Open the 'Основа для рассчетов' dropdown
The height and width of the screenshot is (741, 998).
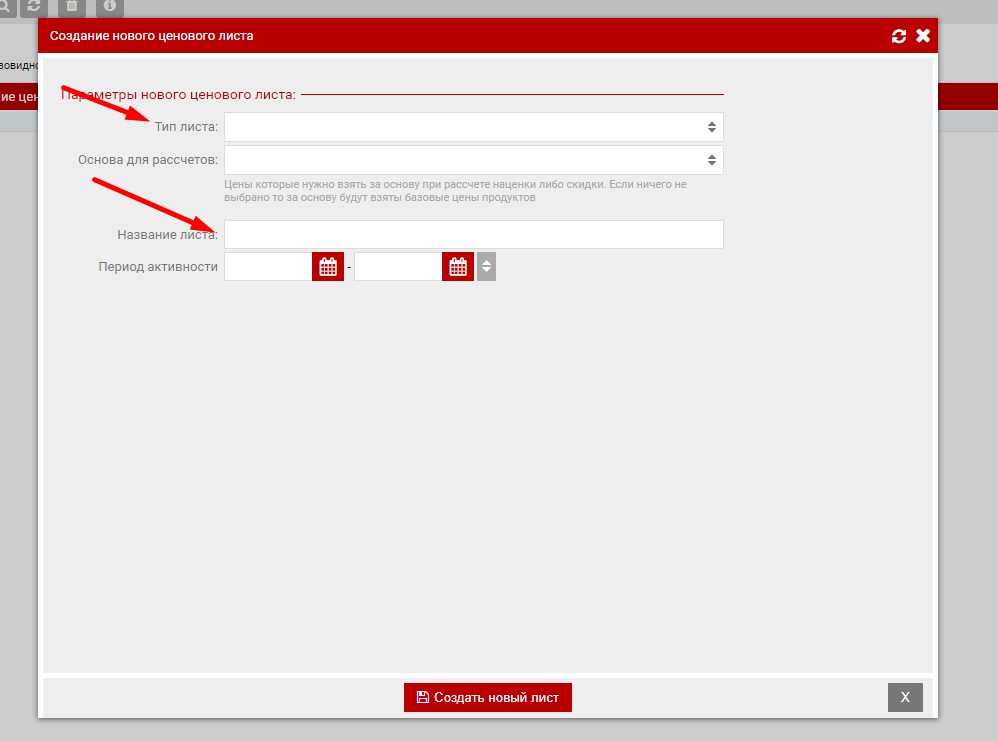point(473,160)
